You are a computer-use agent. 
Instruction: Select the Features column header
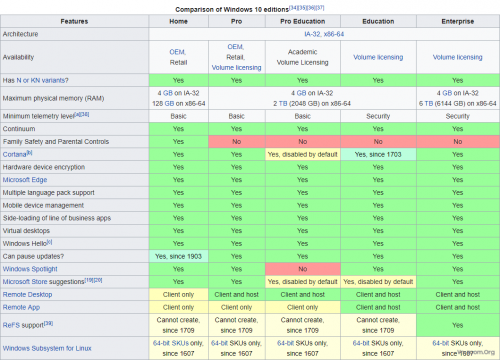pyautogui.click(x=74, y=21)
